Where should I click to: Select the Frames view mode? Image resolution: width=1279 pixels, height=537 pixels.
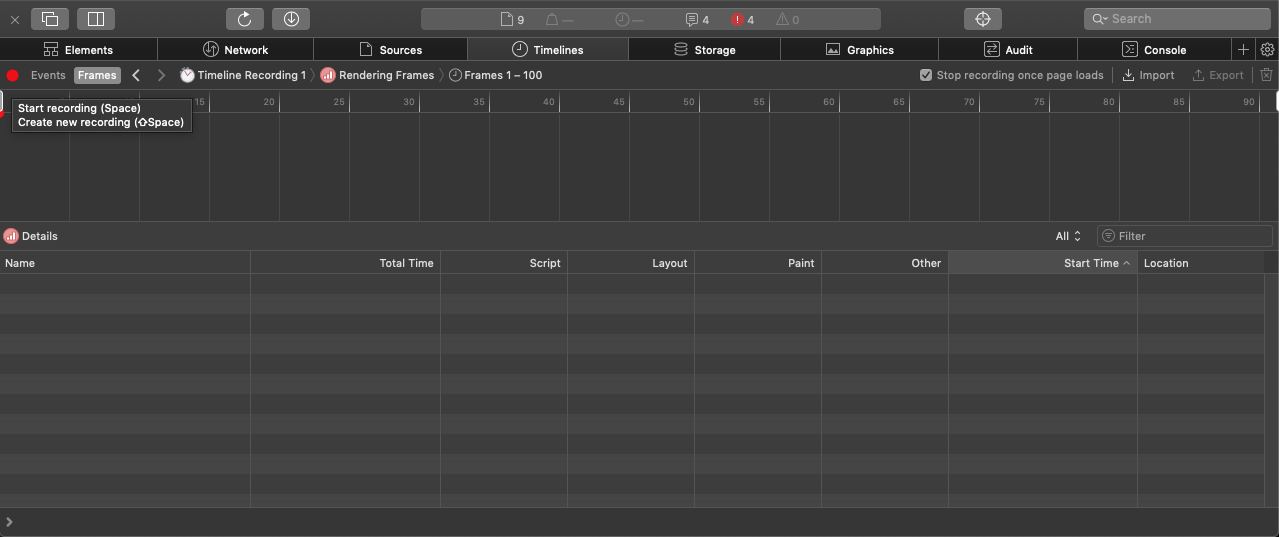point(97,75)
